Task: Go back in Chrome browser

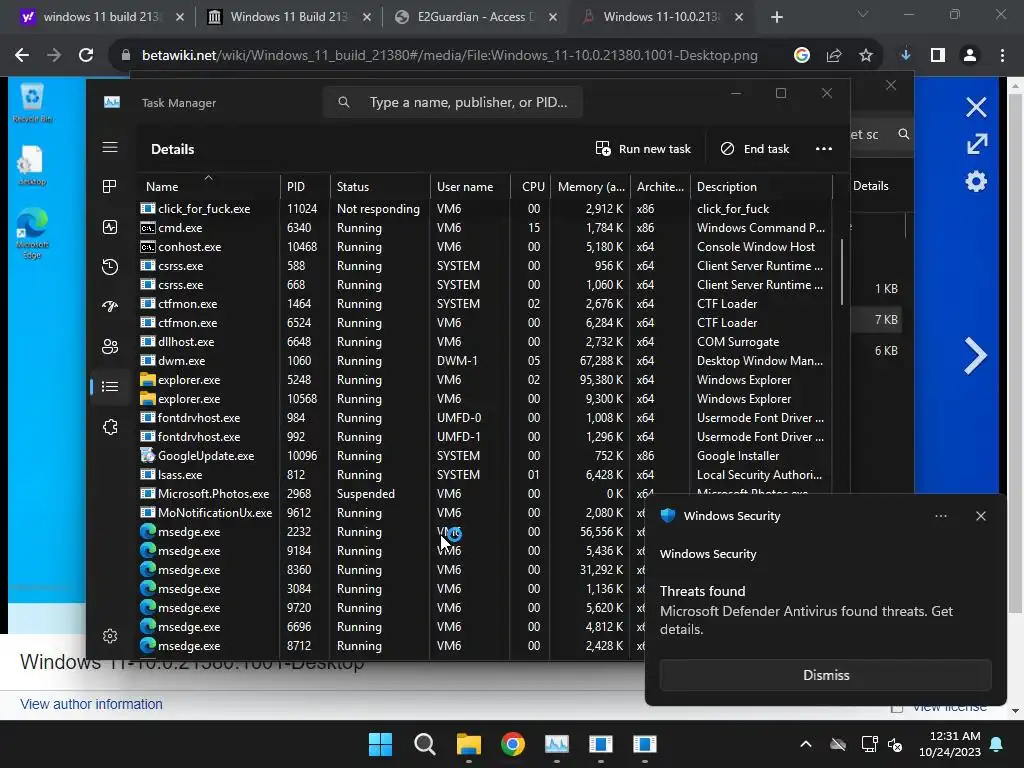Action: 22,56
